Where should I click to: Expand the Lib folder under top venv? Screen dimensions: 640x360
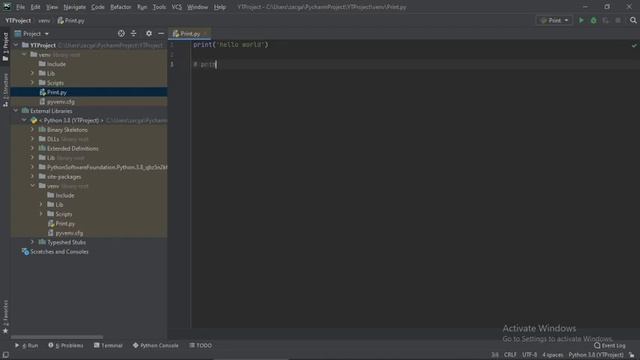(x=32, y=73)
